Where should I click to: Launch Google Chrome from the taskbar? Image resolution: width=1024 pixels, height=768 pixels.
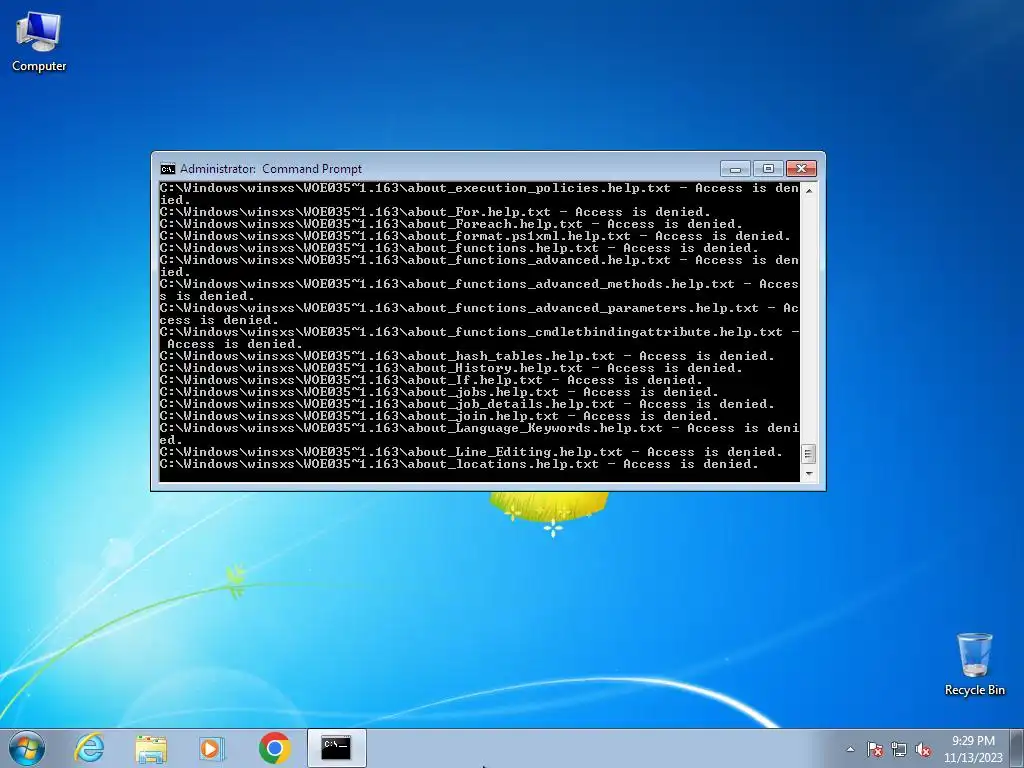274,748
